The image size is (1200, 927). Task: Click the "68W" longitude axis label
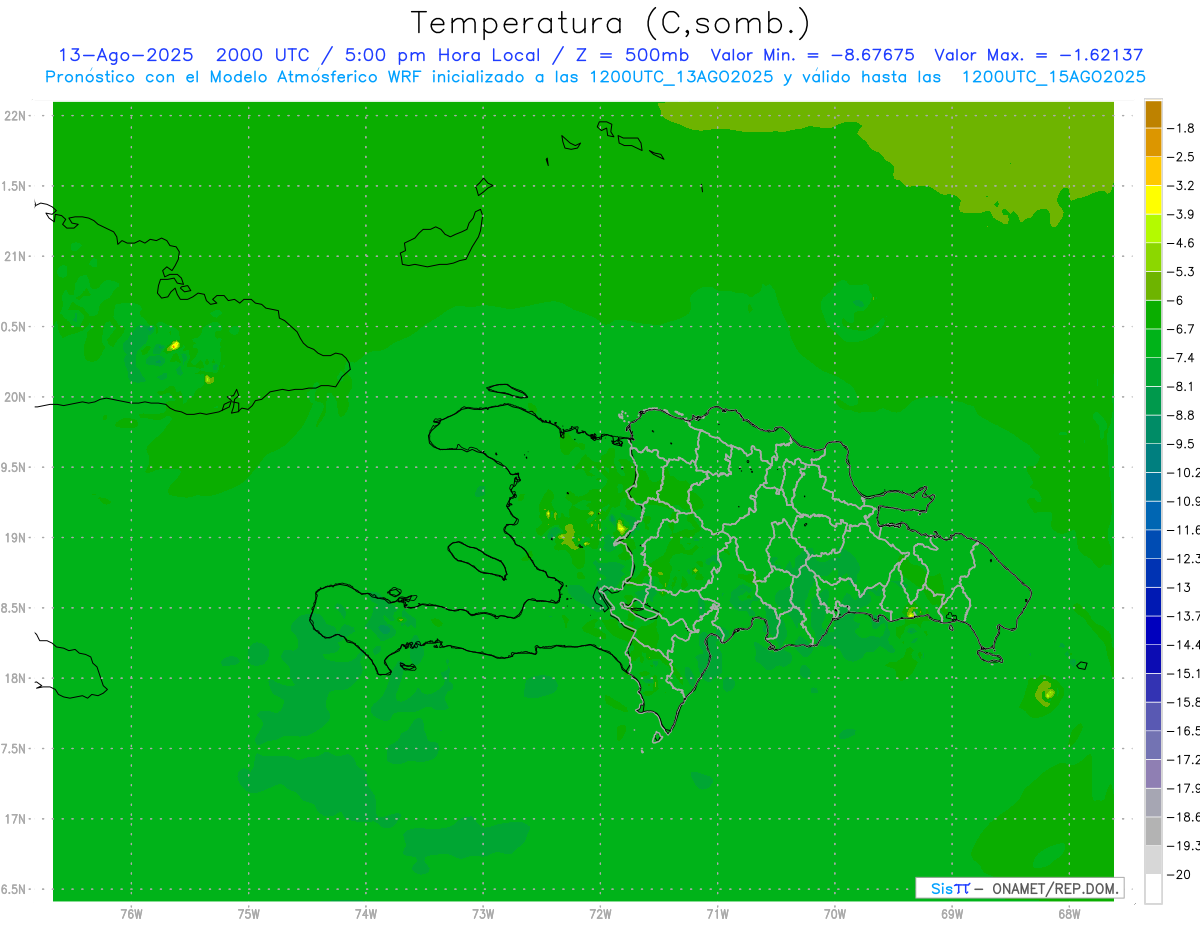[1069, 913]
